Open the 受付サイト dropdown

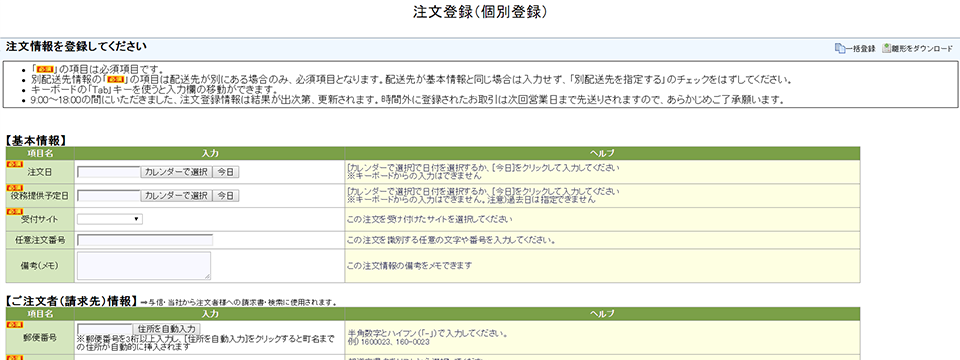pos(110,219)
